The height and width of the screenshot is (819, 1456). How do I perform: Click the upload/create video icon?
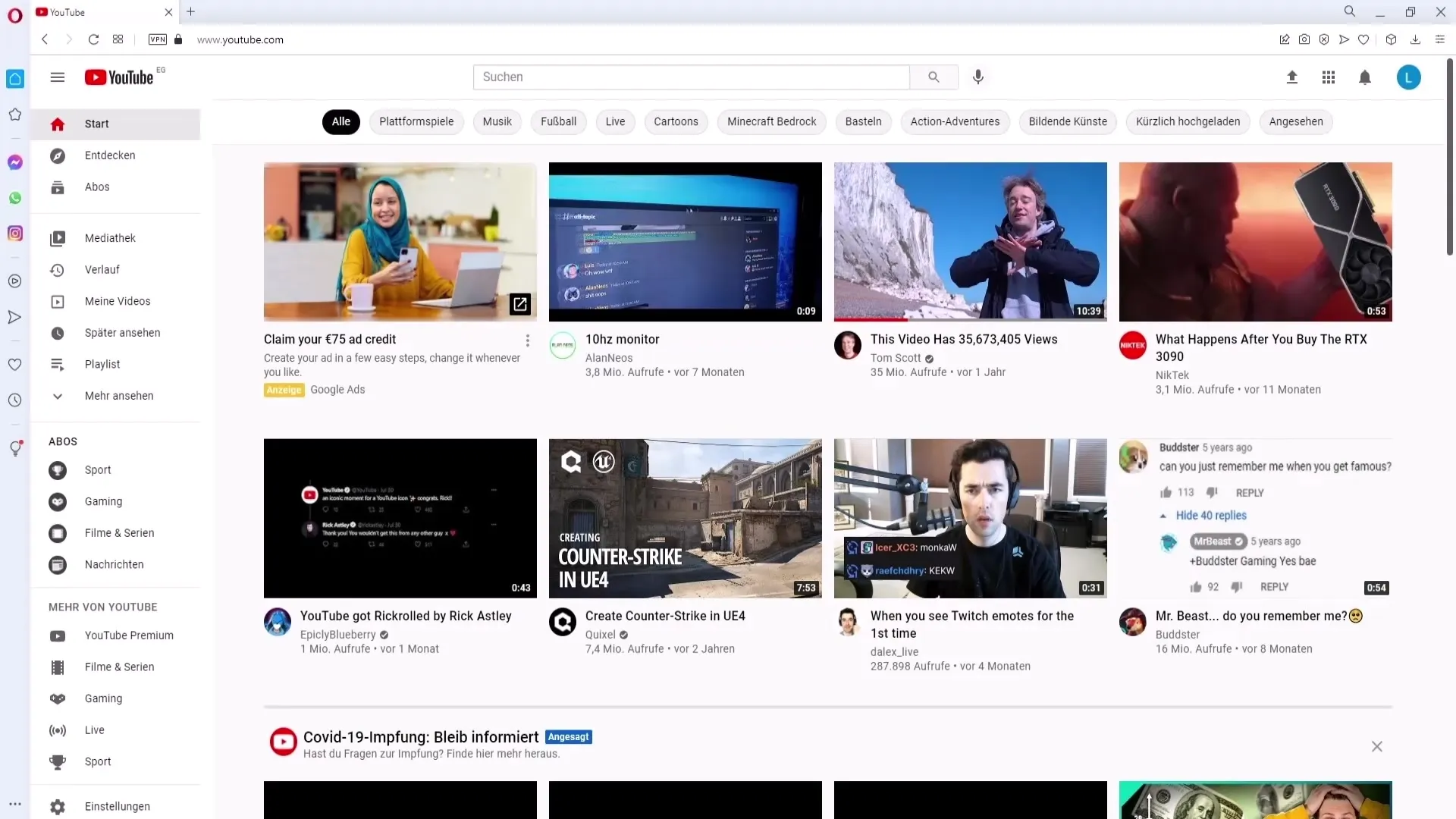[x=1291, y=77]
